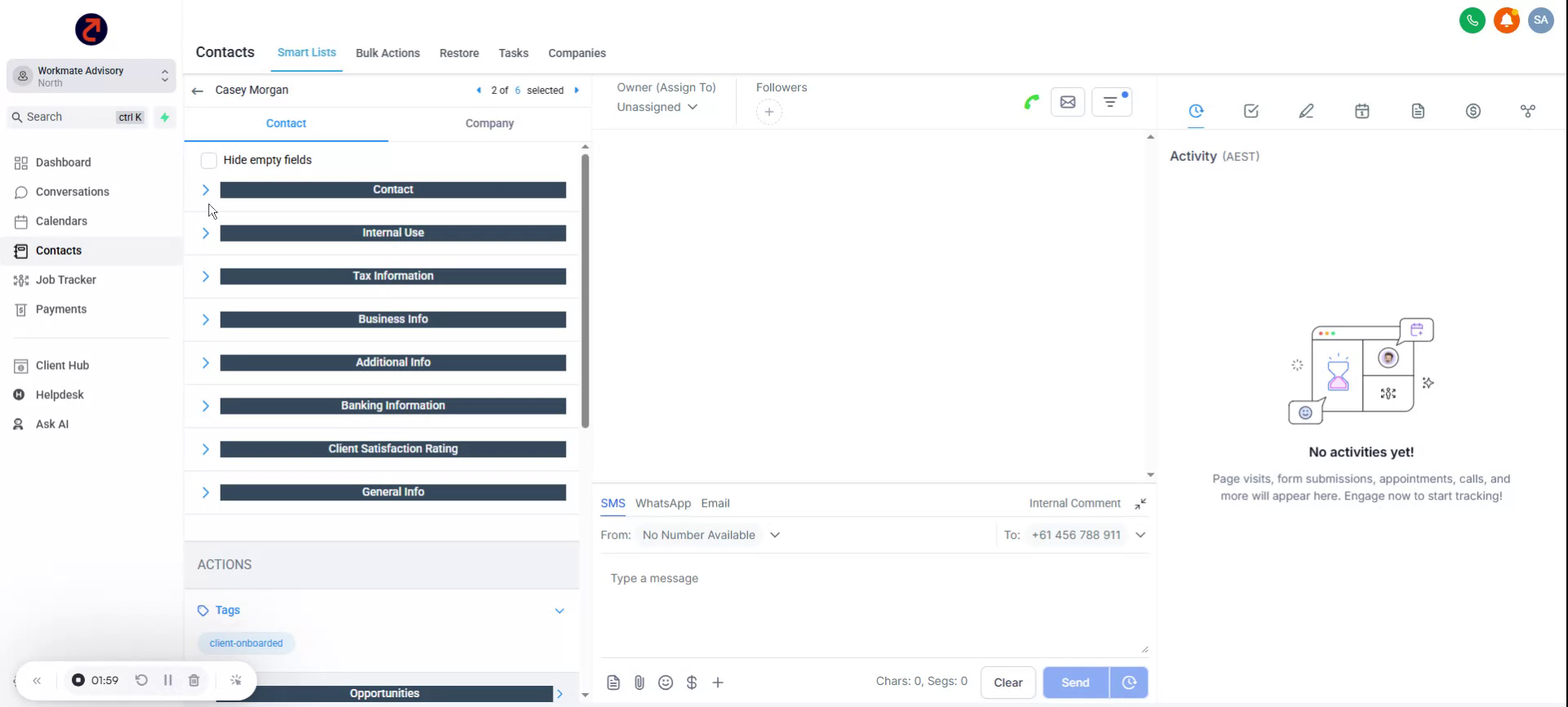Attach a file with the paperclip icon
Viewport: 1568px width, 707px height.
[x=639, y=683]
